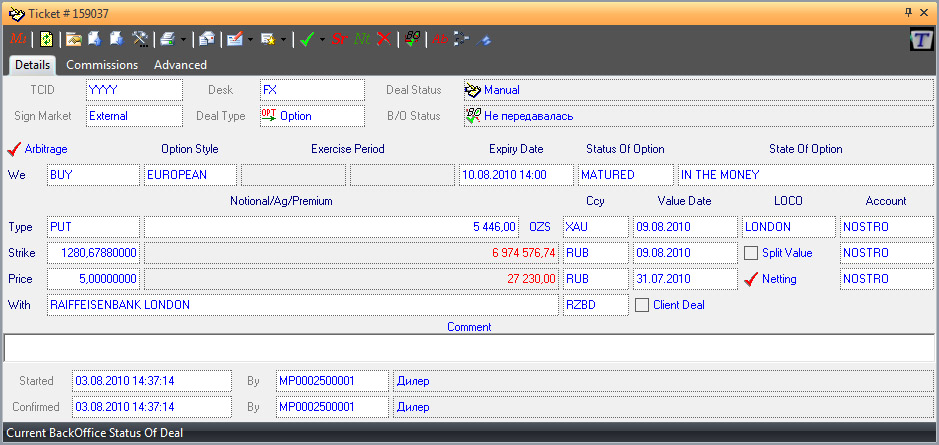
Task: Click the State Of Option field IN THE MONEY
Action: pyautogui.click(x=805, y=175)
